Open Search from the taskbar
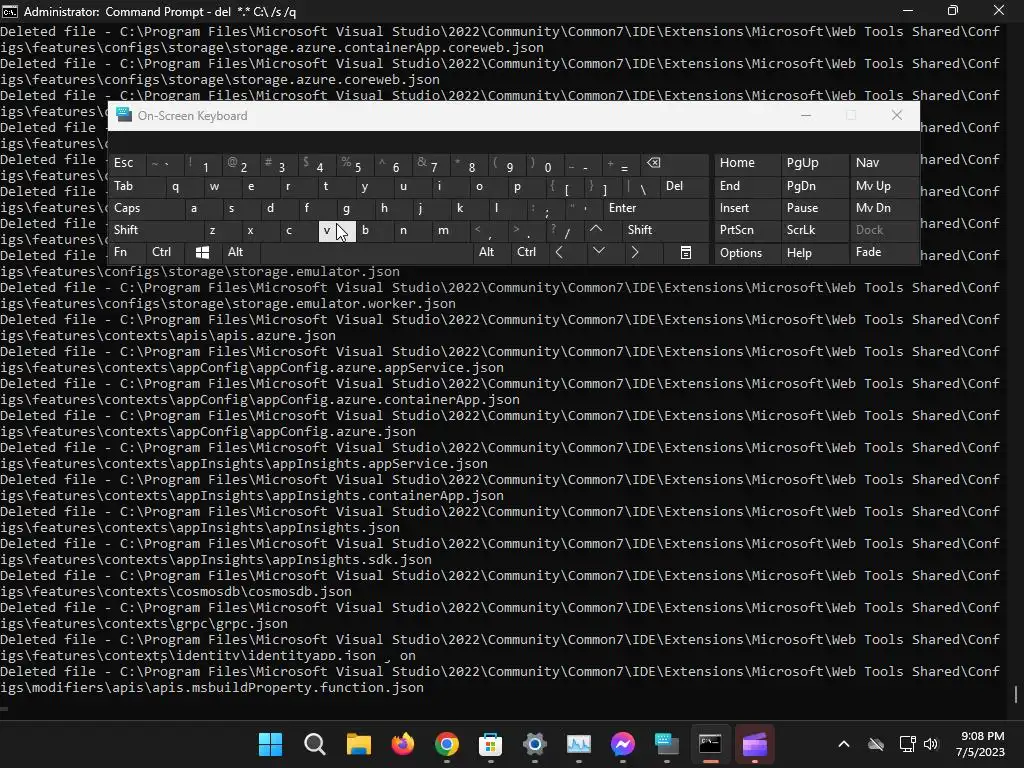 coord(315,744)
